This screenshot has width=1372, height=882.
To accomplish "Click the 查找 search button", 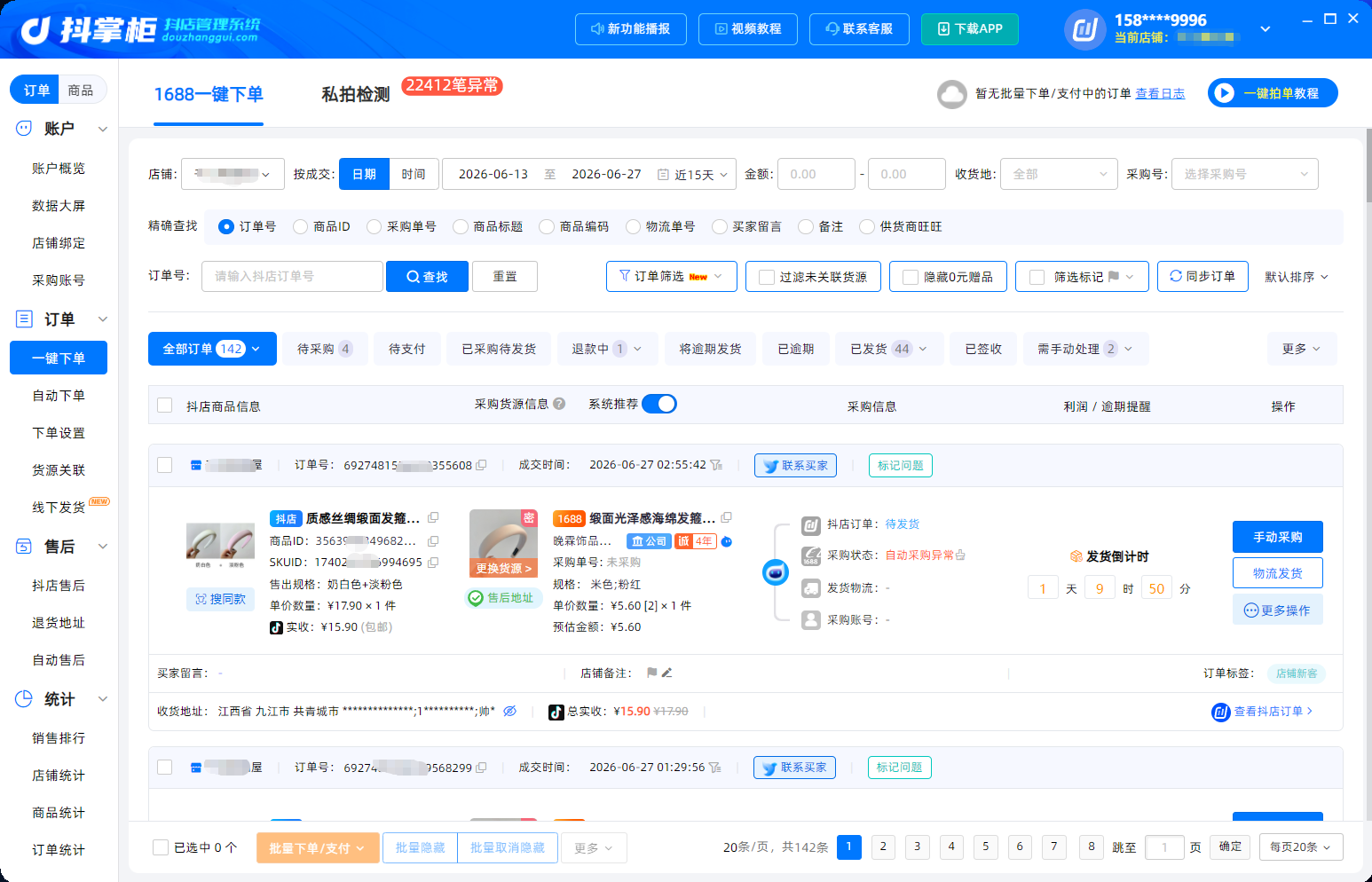I will pyautogui.click(x=427, y=277).
